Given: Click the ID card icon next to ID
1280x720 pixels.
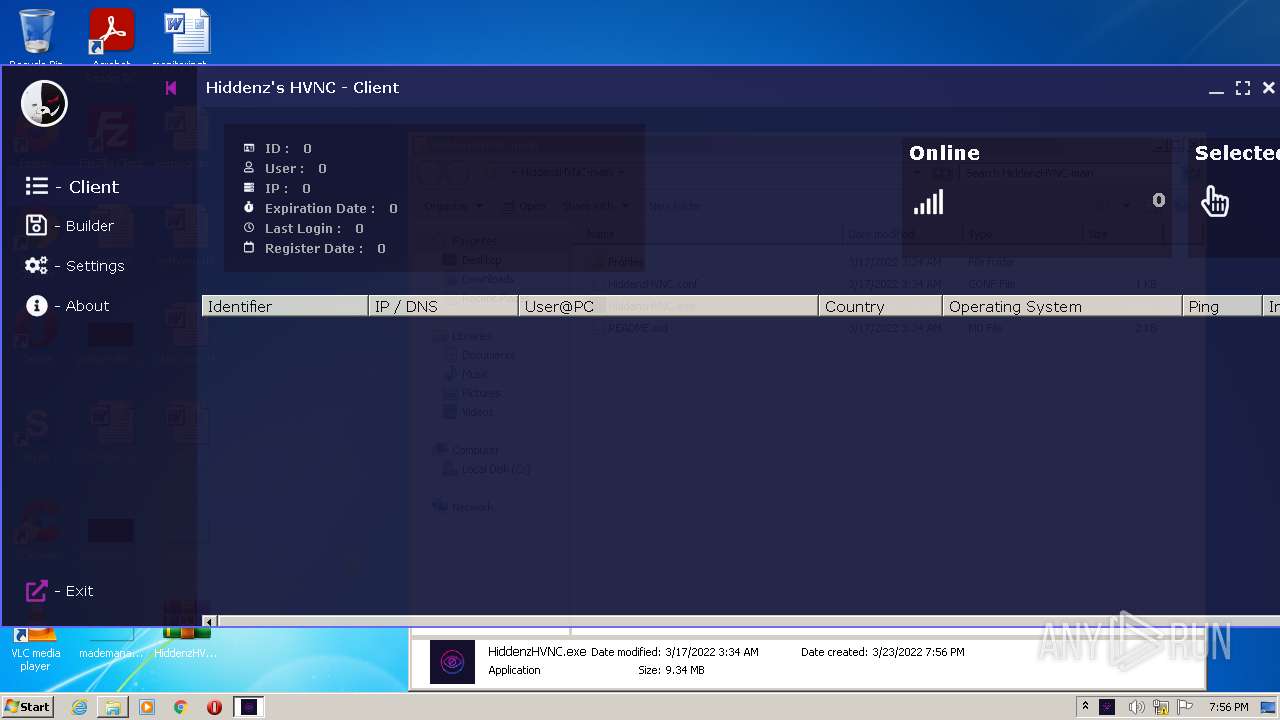Looking at the screenshot, I should coord(249,148).
